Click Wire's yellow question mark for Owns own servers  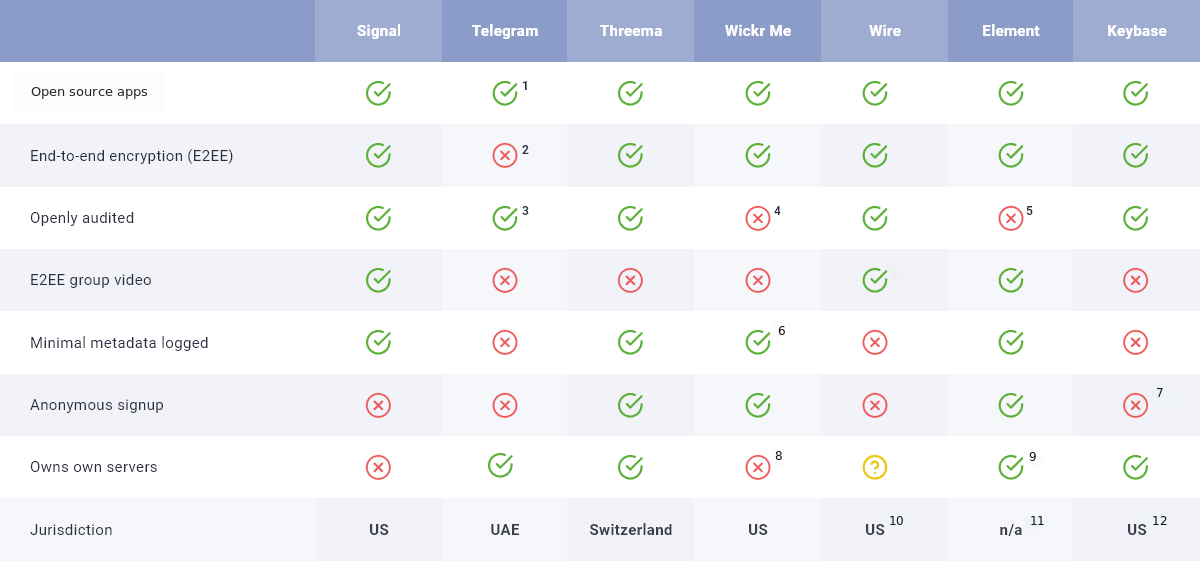pyautogui.click(x=875, y=467)
